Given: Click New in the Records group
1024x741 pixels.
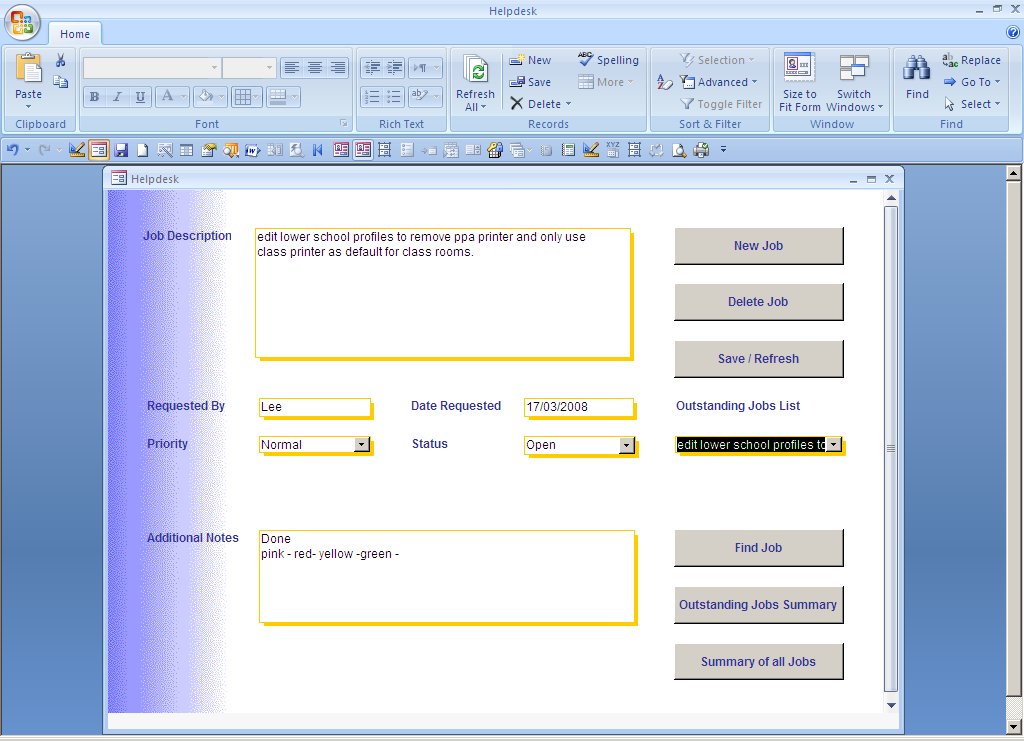Looking at the screenshot, I should (x=531, y=59).
